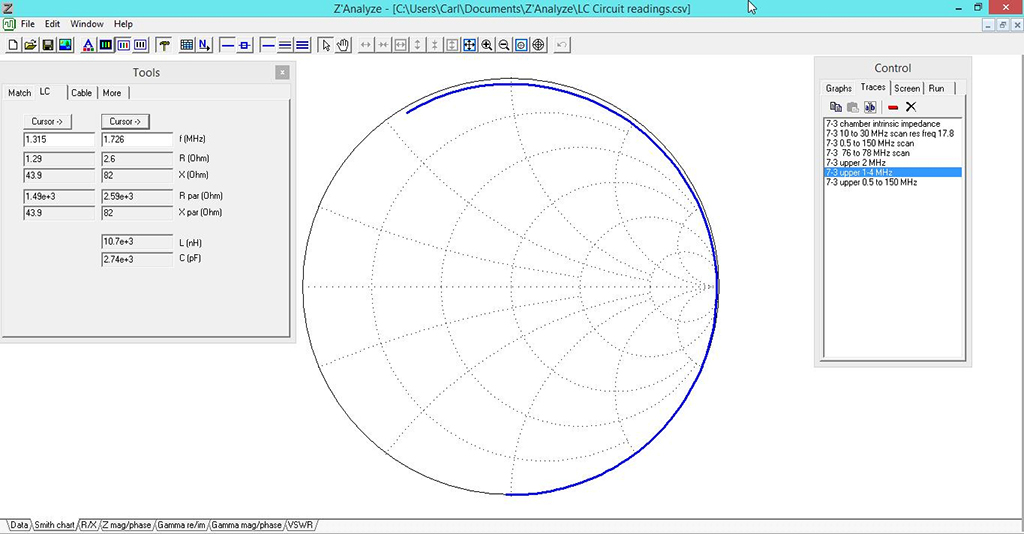This screenshot has height=534, width=1024.
Task: Open the Window menu
Action: point(87,24)
